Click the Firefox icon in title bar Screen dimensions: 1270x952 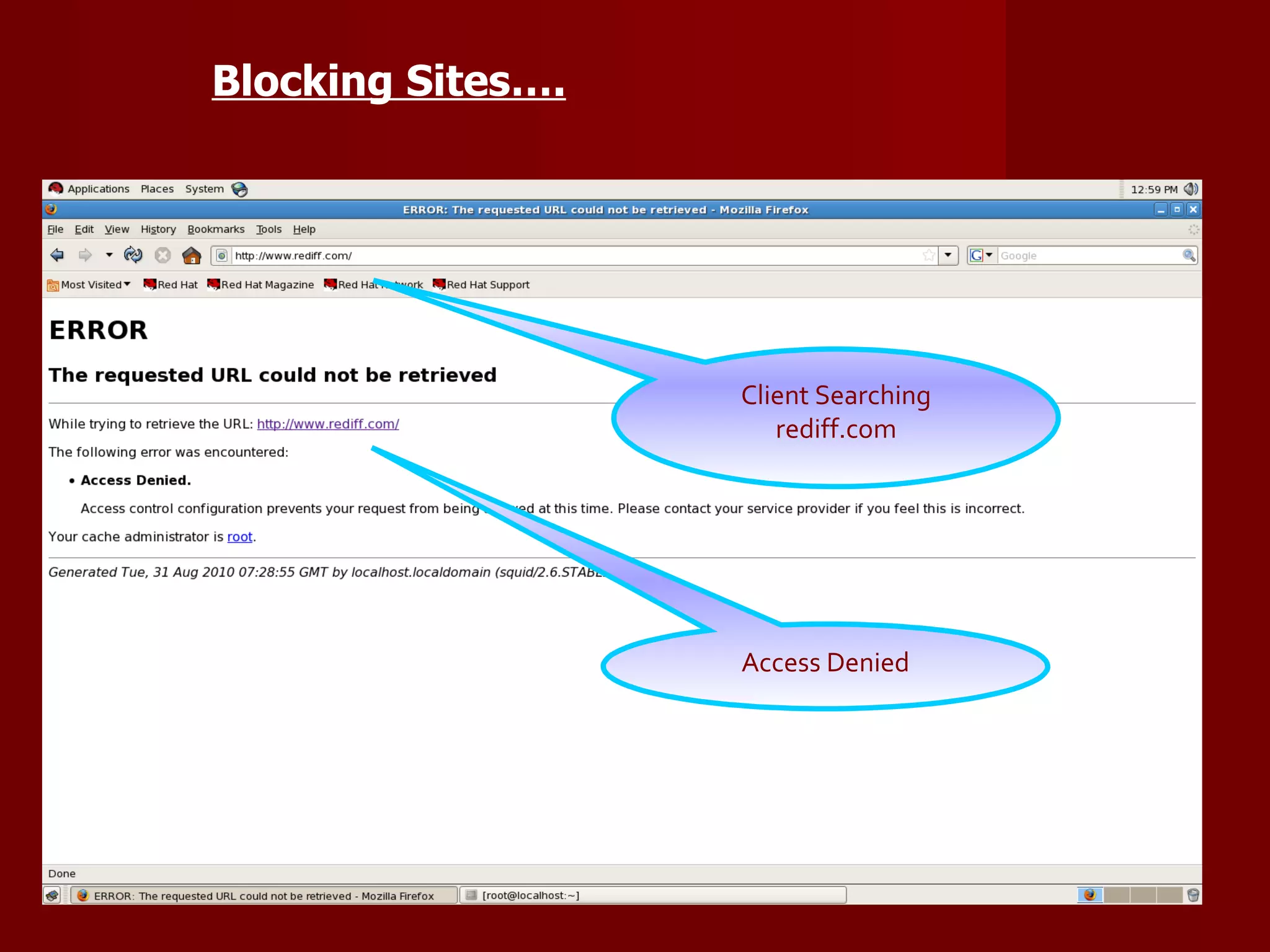(x=51, y=209)
